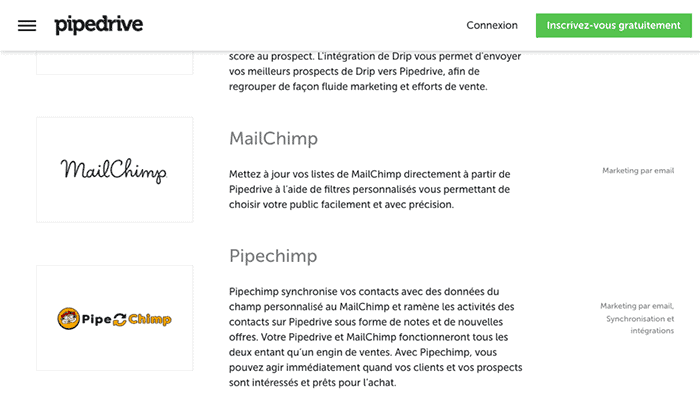Screen dimensions: 700x394
Task: Click the Pipechimp description paragraph
Action: point(375,337)
